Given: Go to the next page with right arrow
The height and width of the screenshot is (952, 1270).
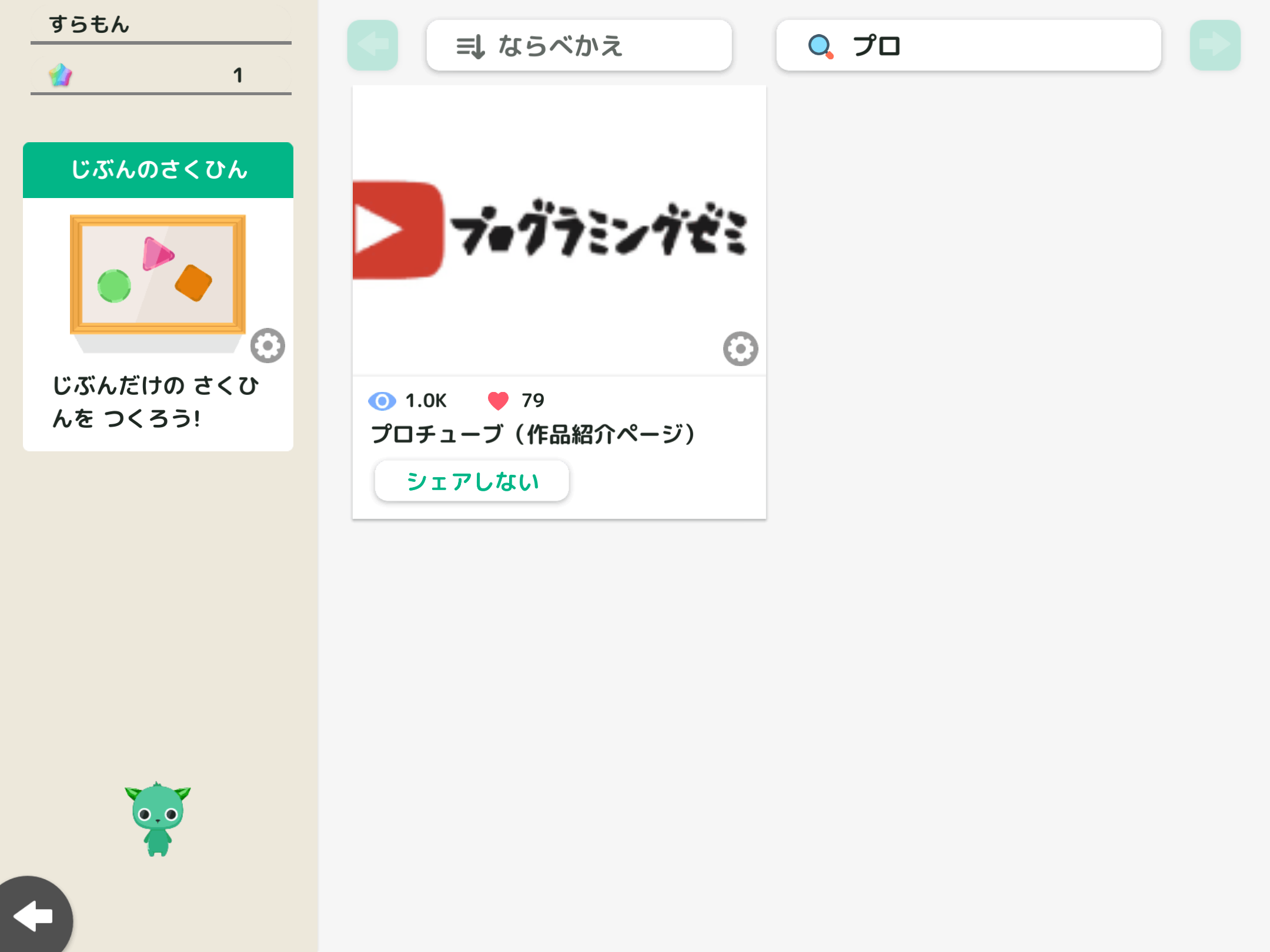Looking at the screenshot, I should pos(1215,45).
